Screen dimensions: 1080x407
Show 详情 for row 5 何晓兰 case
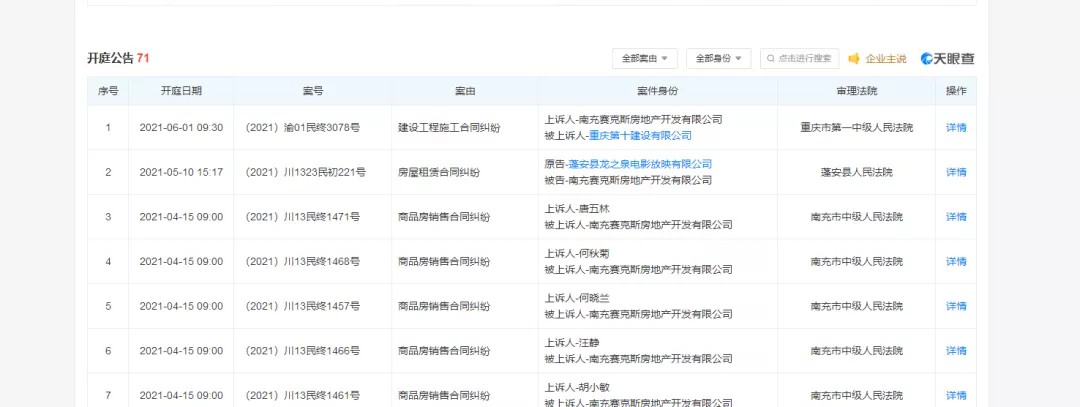click(x=956, y=306)
